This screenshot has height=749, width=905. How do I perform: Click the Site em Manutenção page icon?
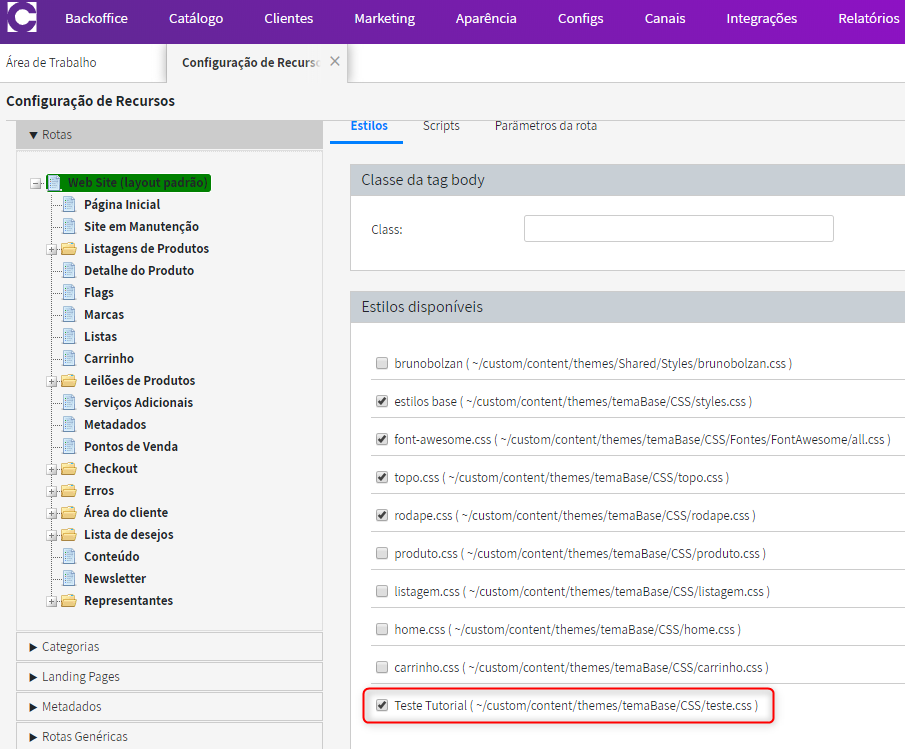pos(69,227)
